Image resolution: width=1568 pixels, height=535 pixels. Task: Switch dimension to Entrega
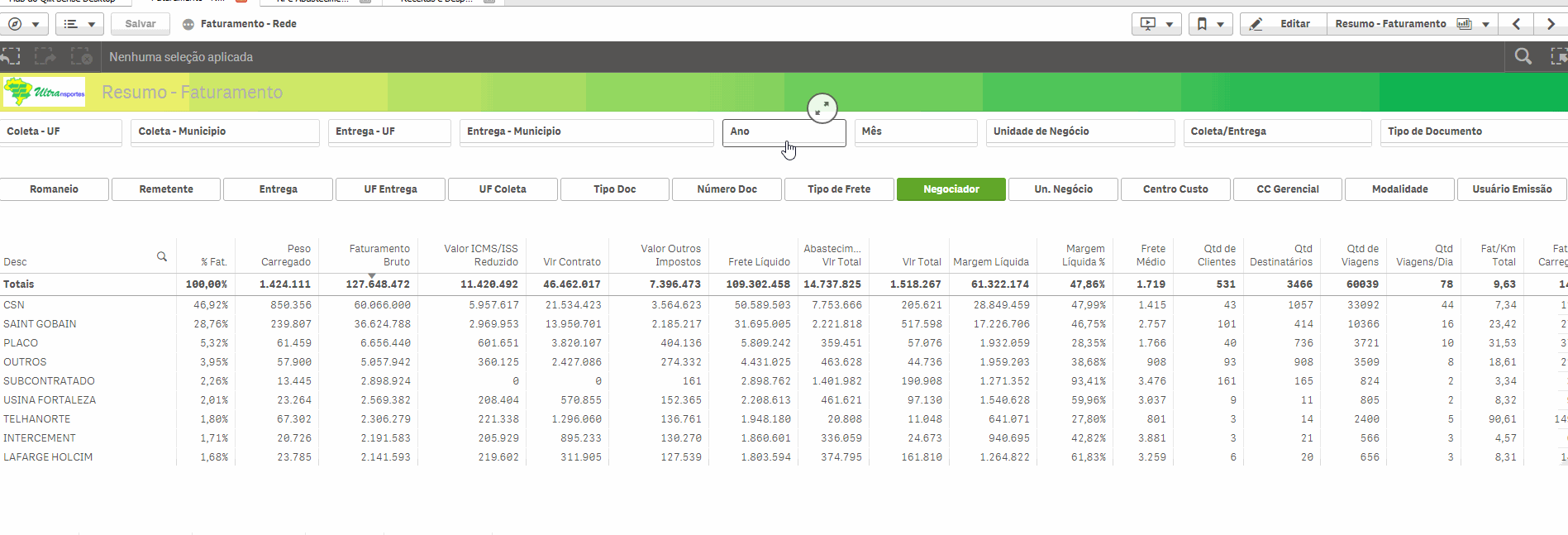[x=278, y=189]
